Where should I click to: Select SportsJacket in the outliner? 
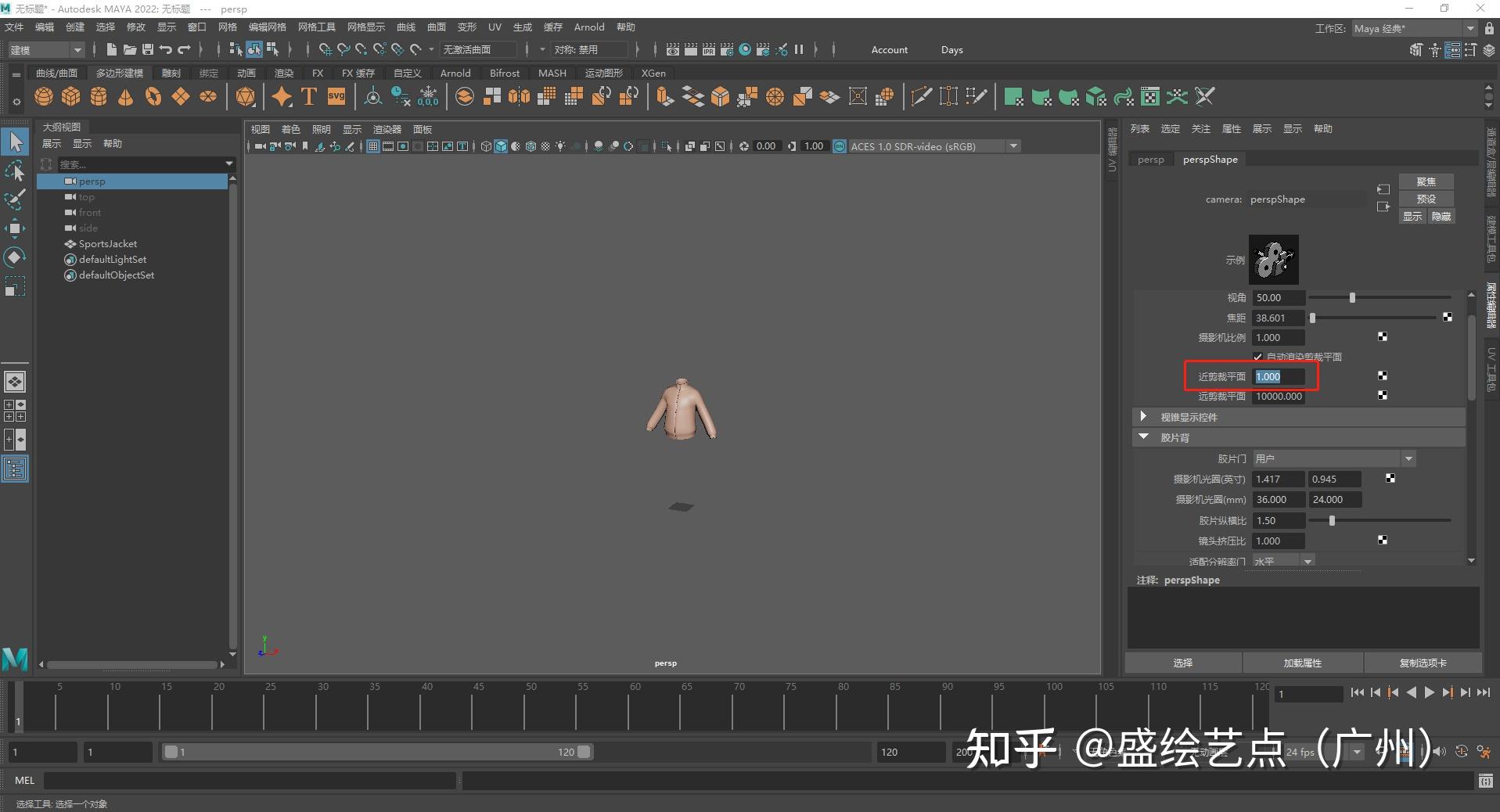[107, 243]
